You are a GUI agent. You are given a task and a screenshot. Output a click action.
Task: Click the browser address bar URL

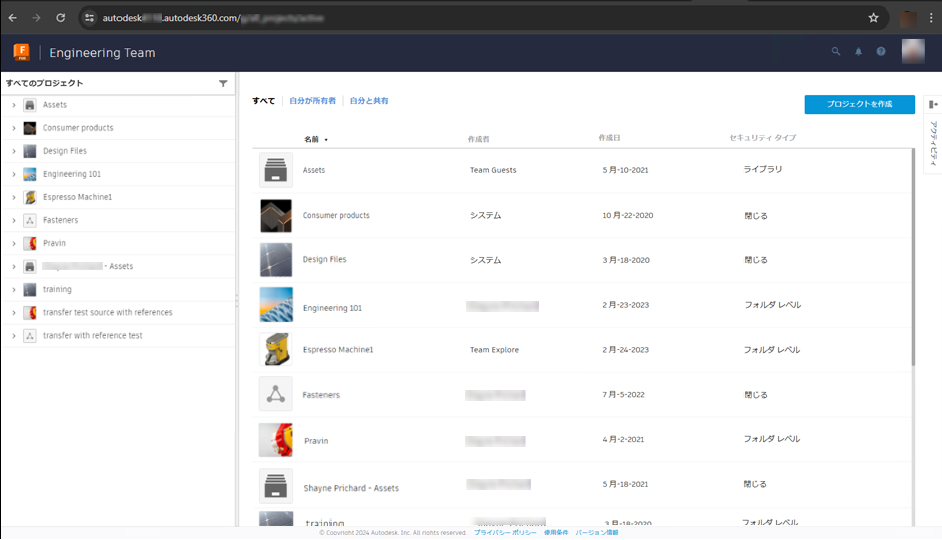213,18
